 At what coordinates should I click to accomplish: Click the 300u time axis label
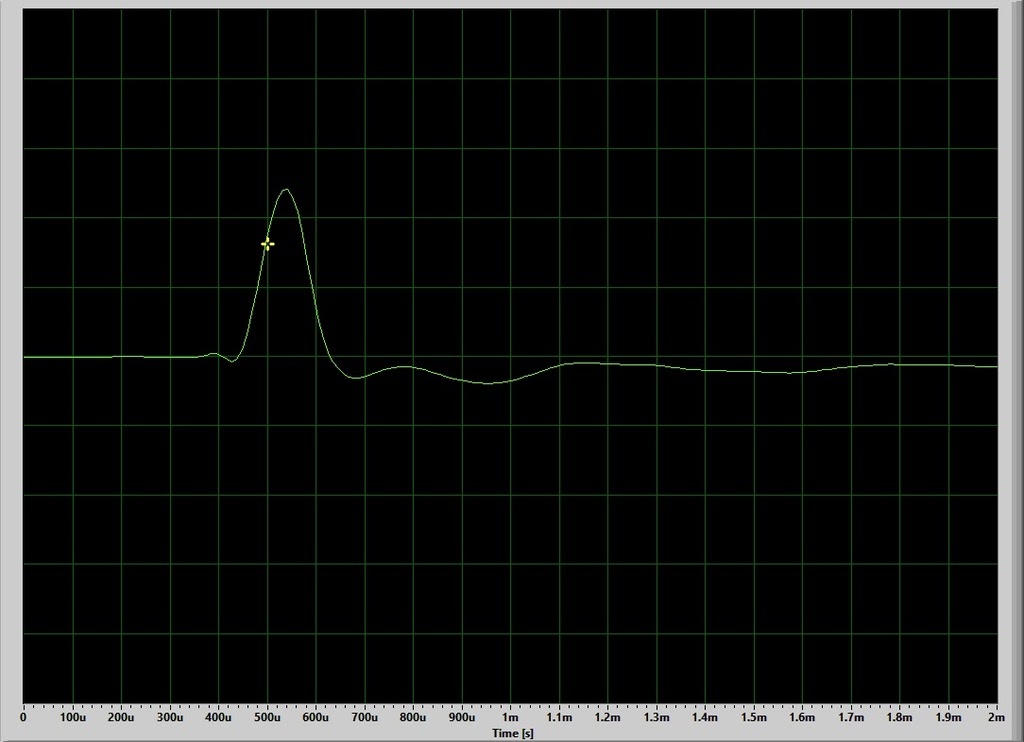[x=170, y=717]
